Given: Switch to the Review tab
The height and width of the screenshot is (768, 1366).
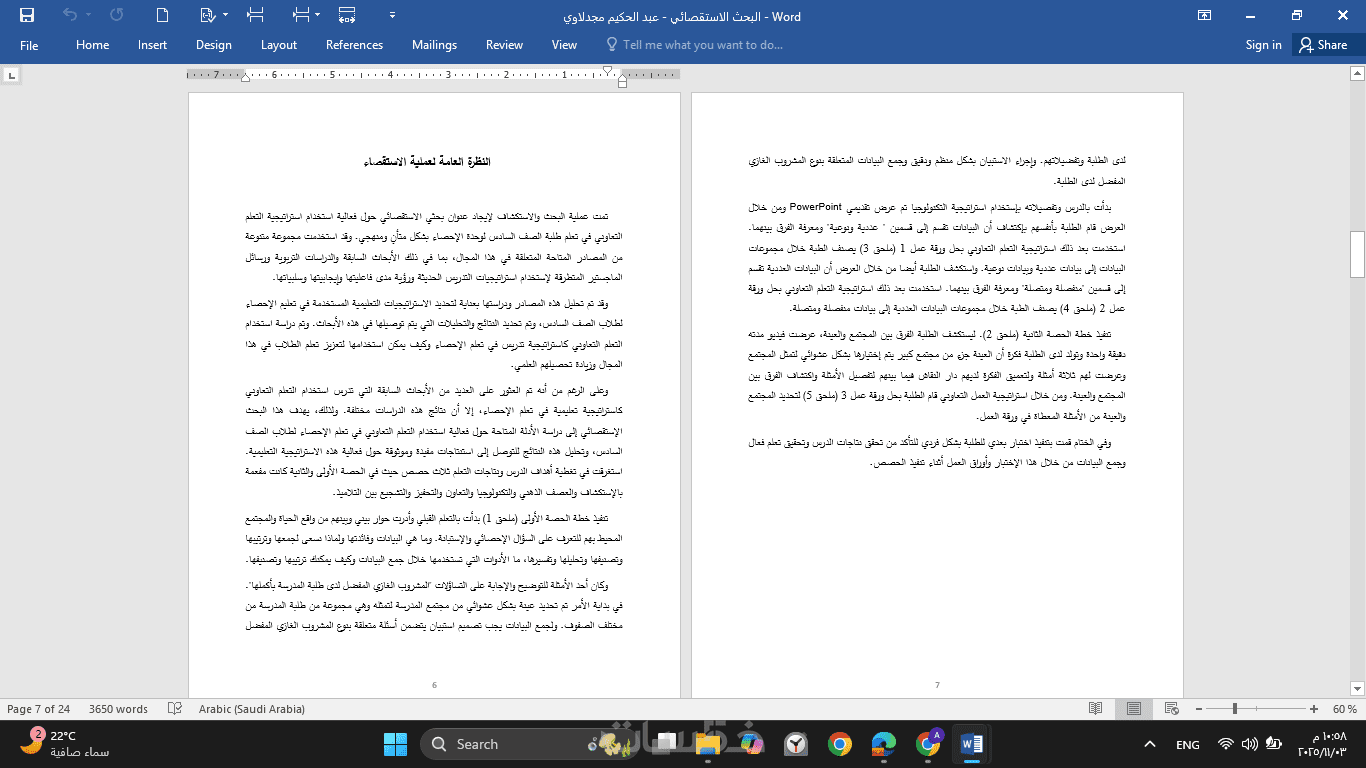Looking at the screenshot, I should pos(505,45).
